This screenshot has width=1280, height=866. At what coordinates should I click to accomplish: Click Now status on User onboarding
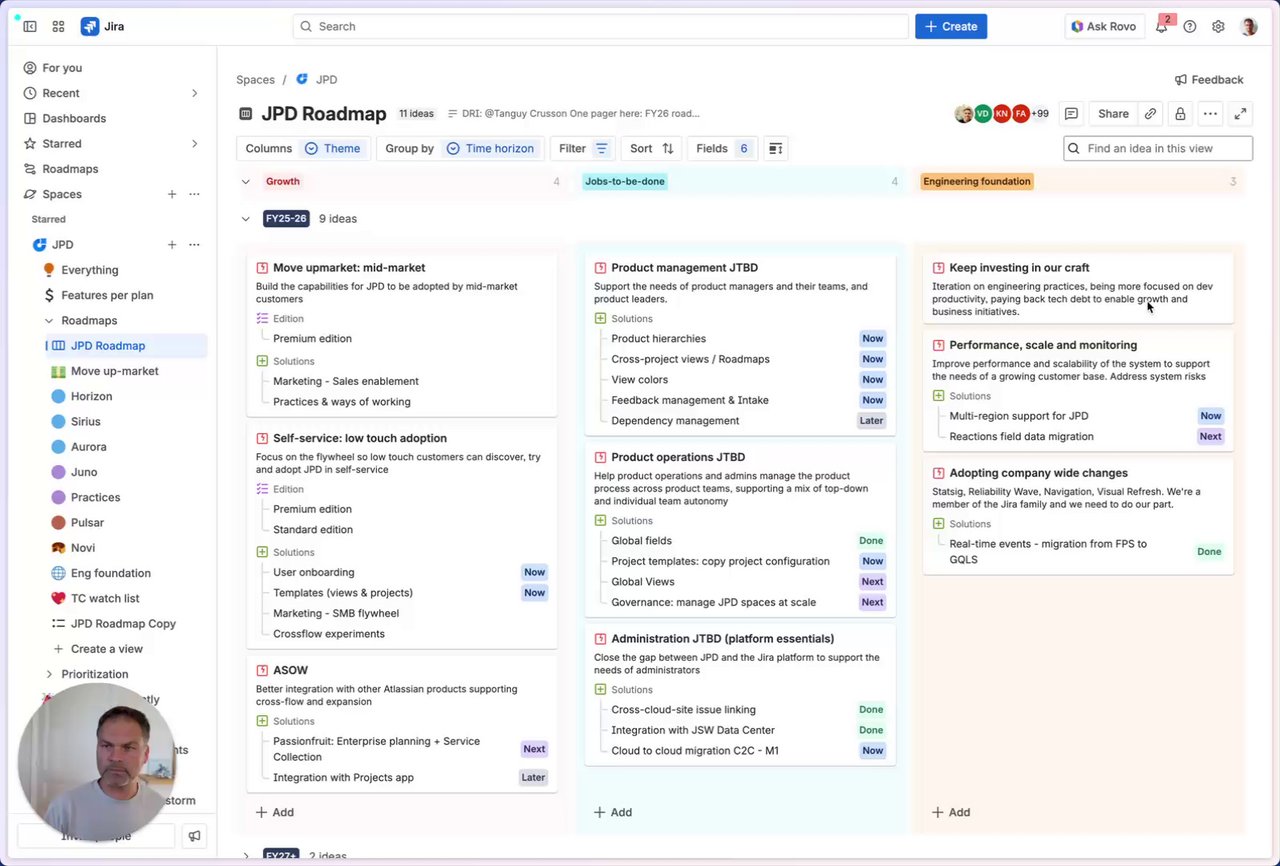(x=534, y=573)
